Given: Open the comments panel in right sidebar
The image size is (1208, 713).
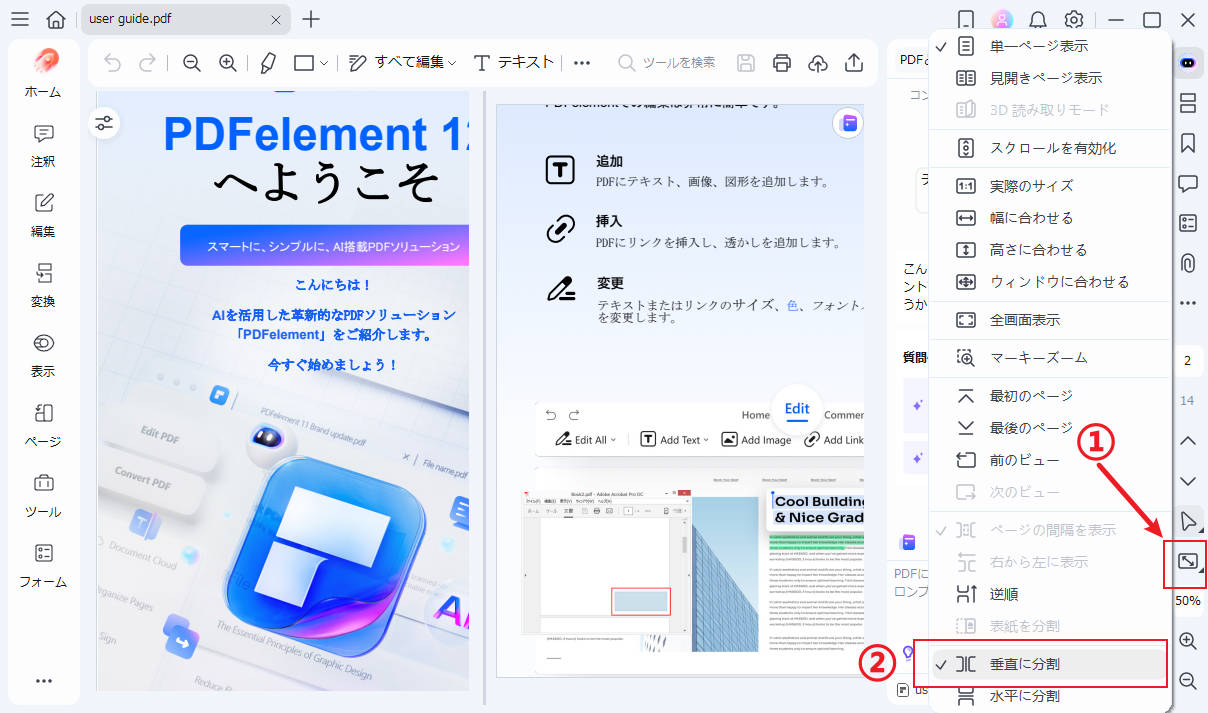Looking at the screenshot, I should (x=1187, y=183).
